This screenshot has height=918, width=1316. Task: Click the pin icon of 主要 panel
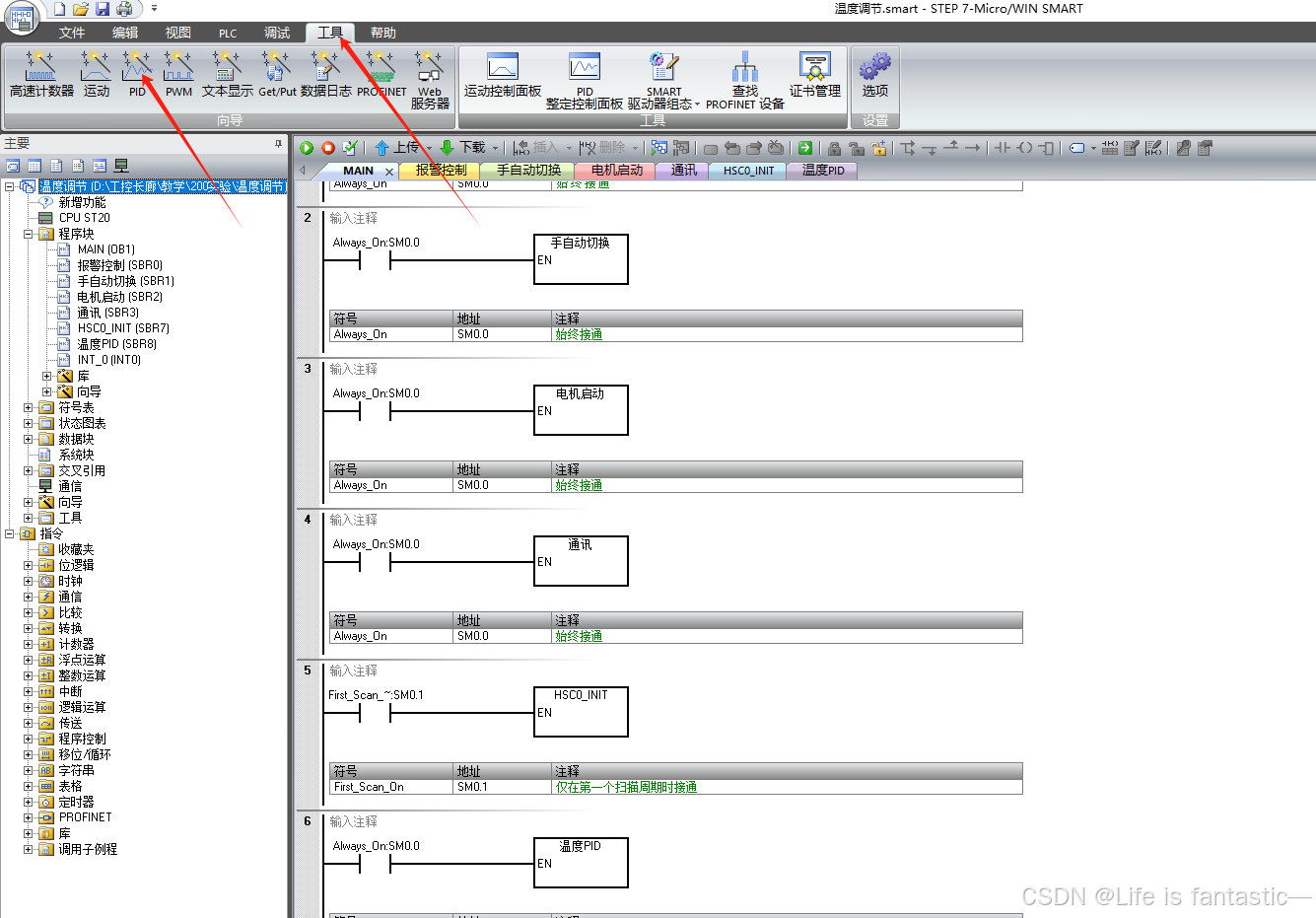point(278,144)
